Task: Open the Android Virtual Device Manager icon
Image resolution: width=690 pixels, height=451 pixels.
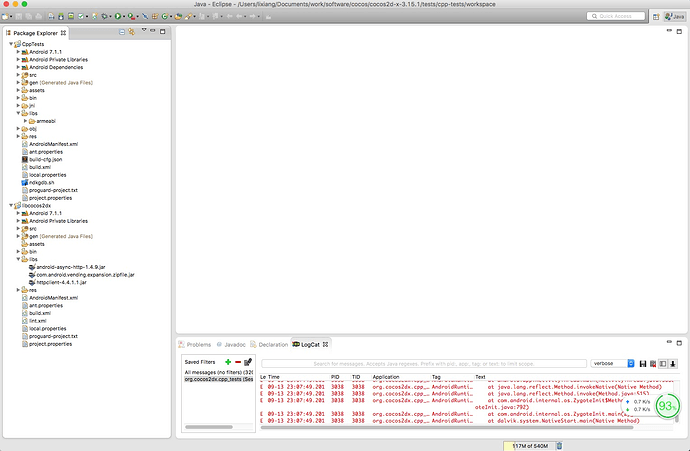Action: tap(71, 16)
